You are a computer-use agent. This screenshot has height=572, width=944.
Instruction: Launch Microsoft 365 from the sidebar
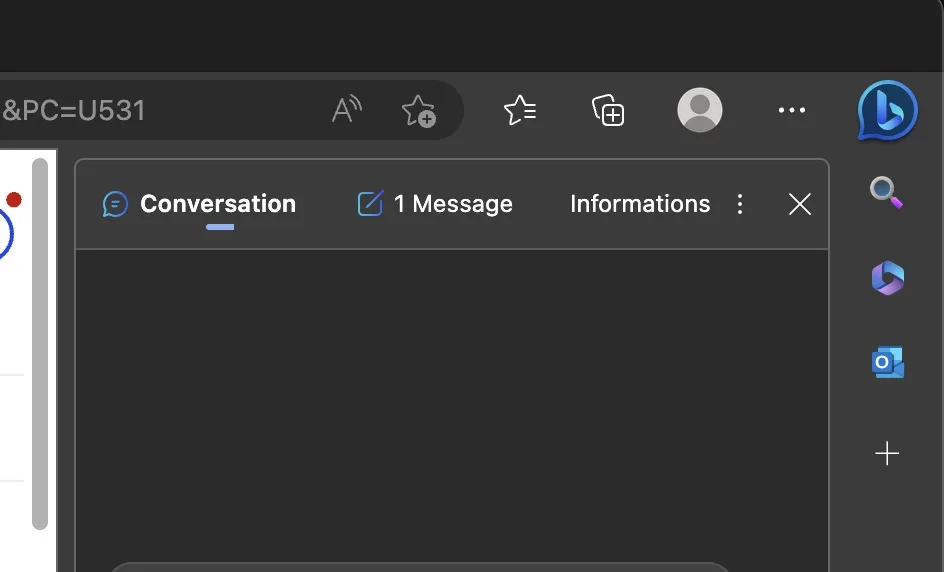(887, 278)
